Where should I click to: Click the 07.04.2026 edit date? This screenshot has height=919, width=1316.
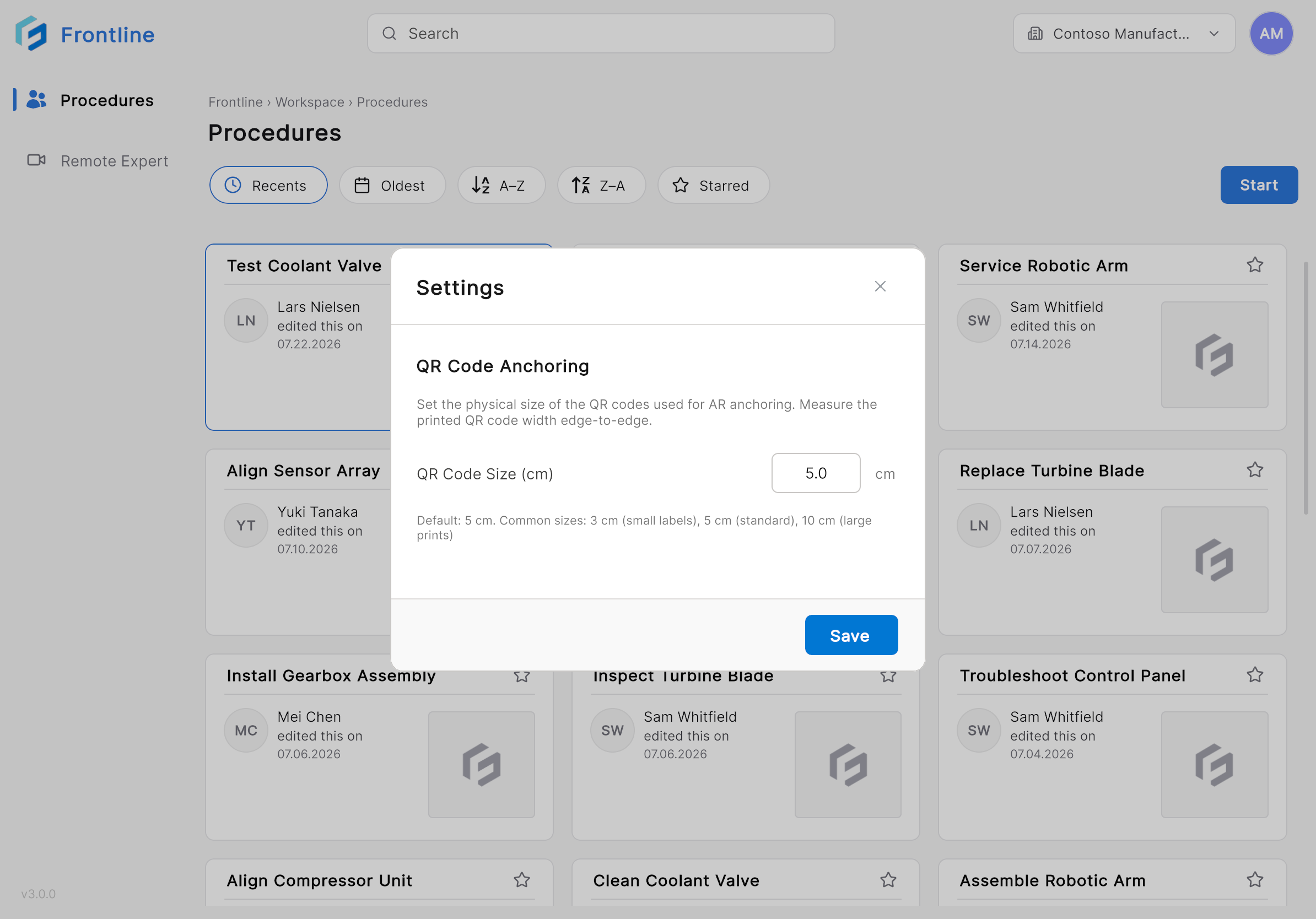1042,755
